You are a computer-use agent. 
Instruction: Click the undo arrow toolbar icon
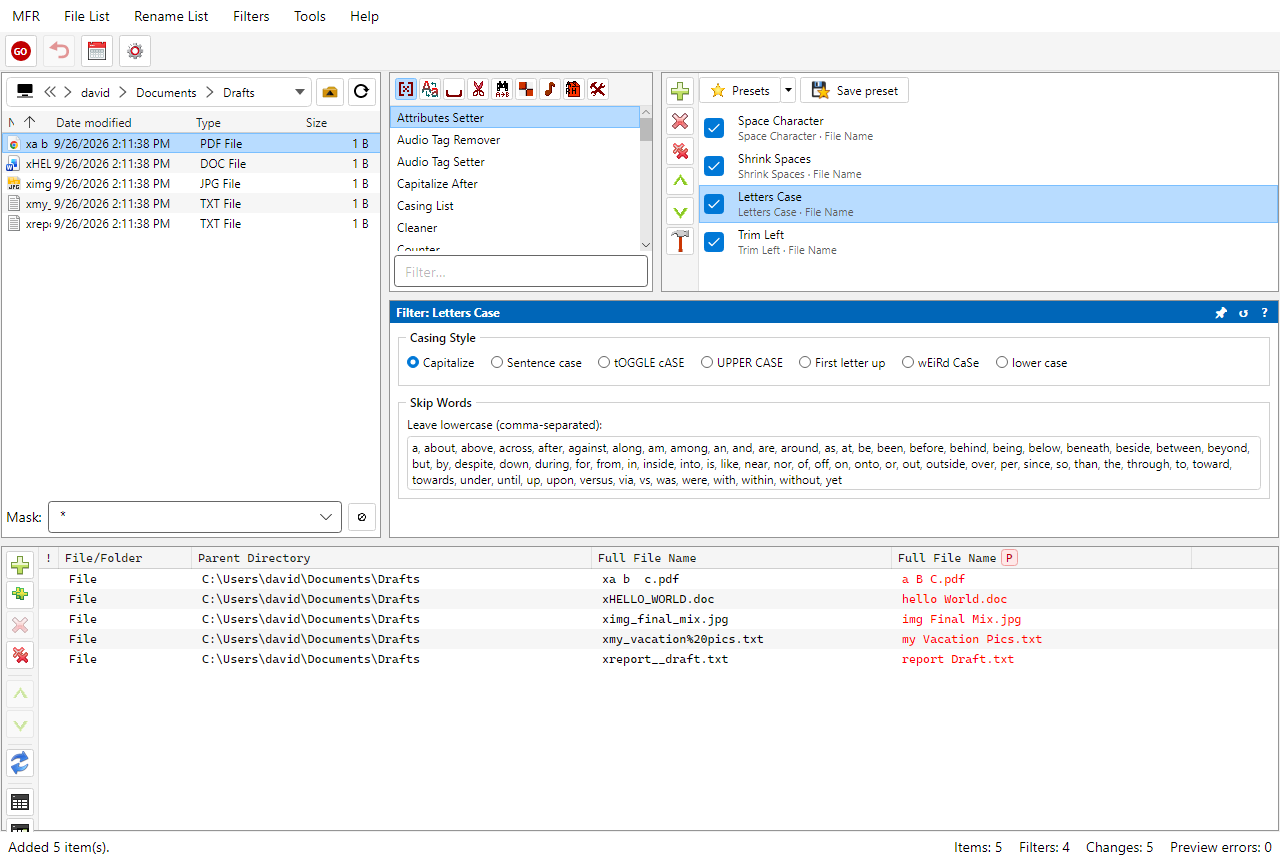coord(60,51)
